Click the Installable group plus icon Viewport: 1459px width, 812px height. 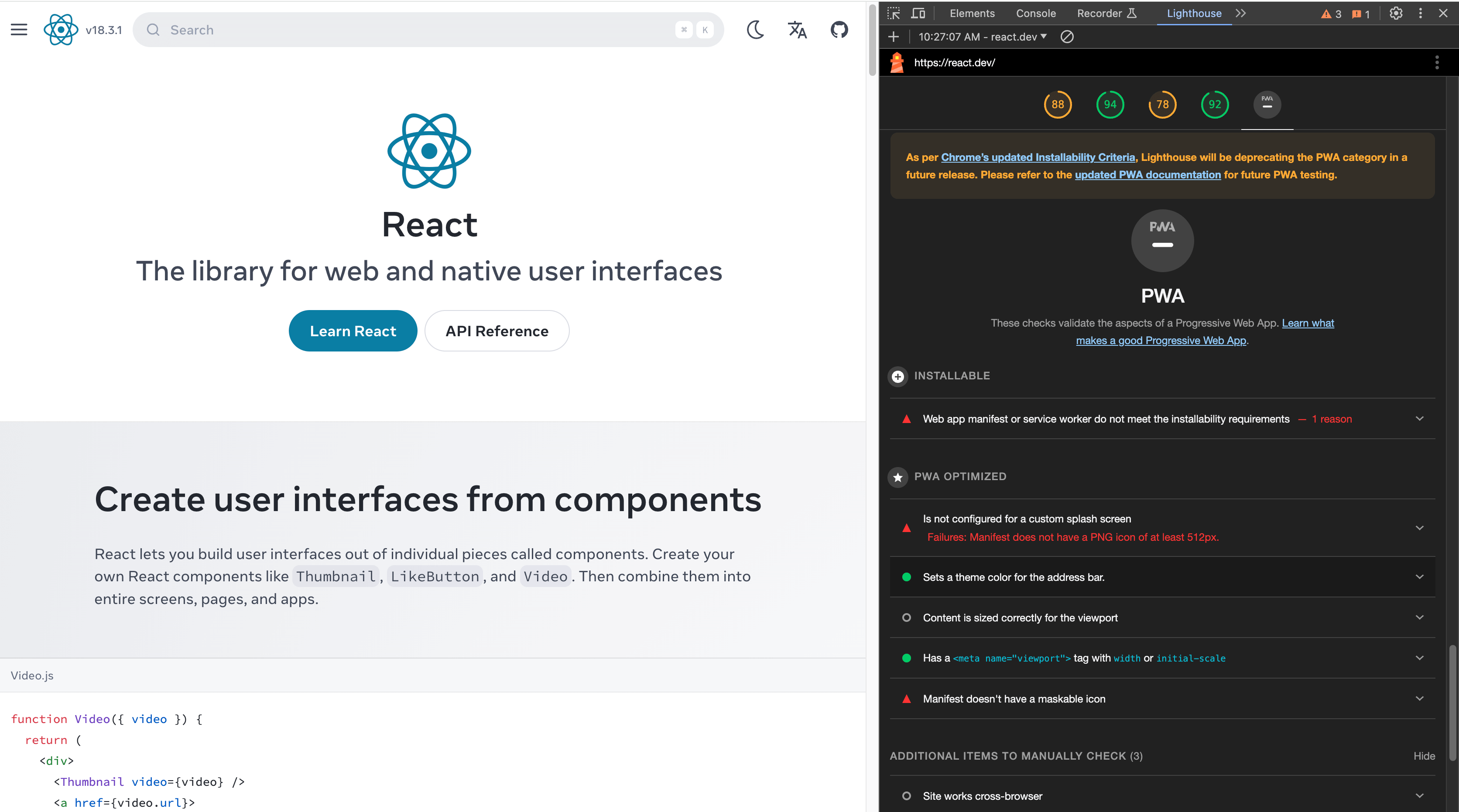[898, 376]
